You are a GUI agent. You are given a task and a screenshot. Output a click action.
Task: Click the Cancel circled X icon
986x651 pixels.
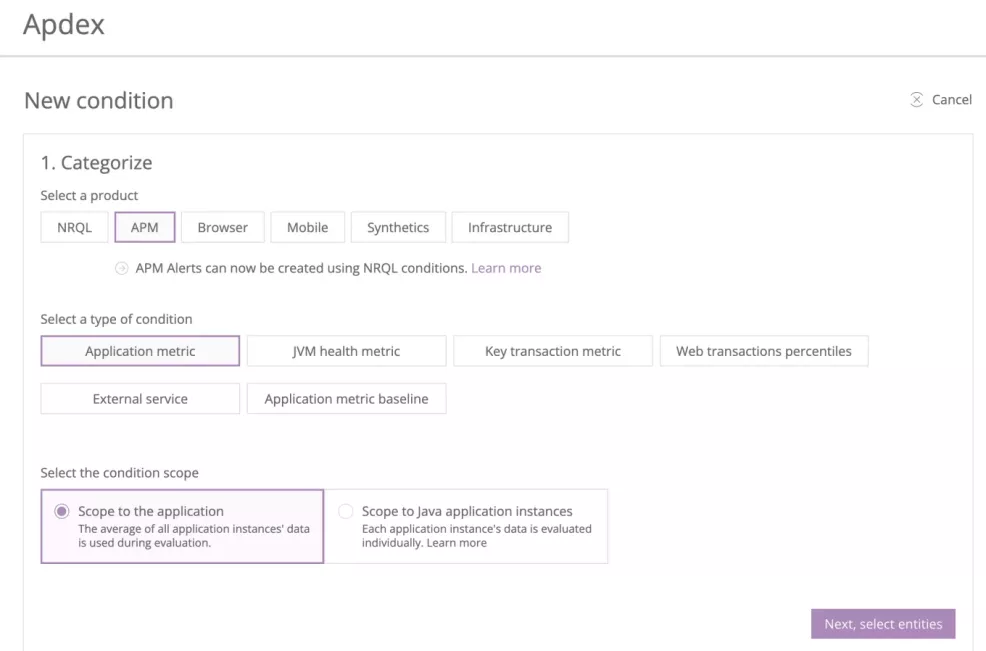coord(917,99)
